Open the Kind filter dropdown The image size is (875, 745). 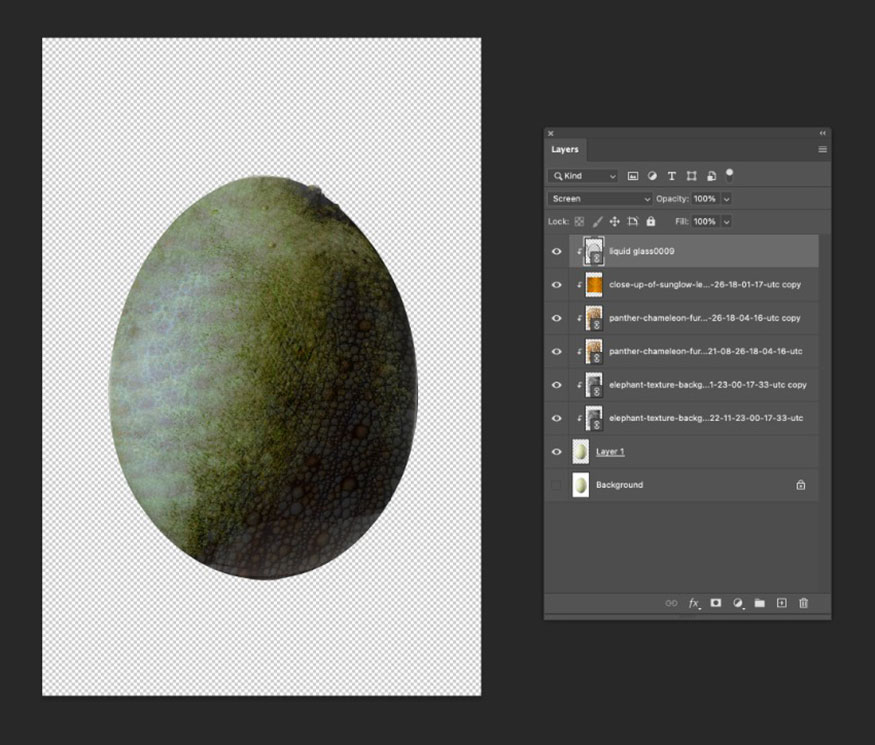pos(583,176)
